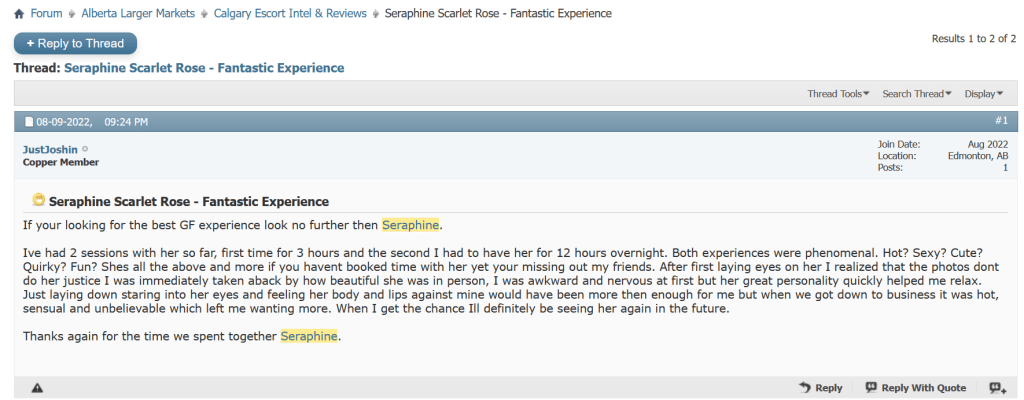Go to Forum breadcrumb link
This screenshot has width=1024, height=400.
46,14
